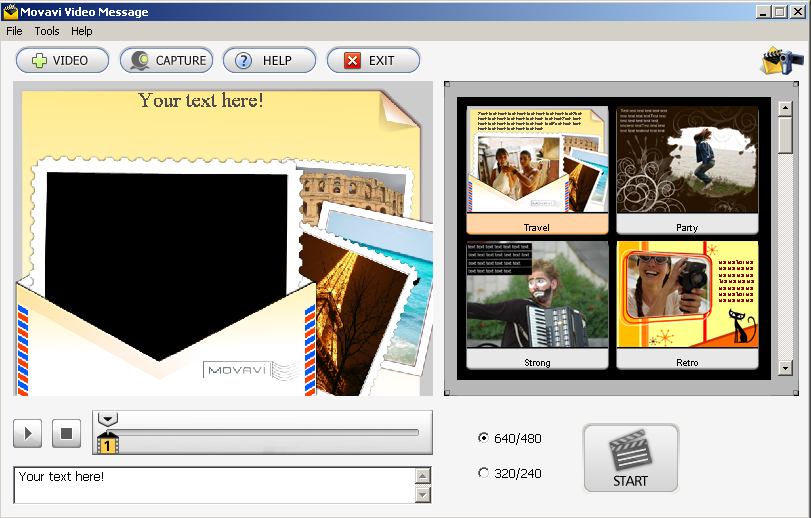Click the playback position slider handle
The image size is (811, 518).
tap(108, 419)
